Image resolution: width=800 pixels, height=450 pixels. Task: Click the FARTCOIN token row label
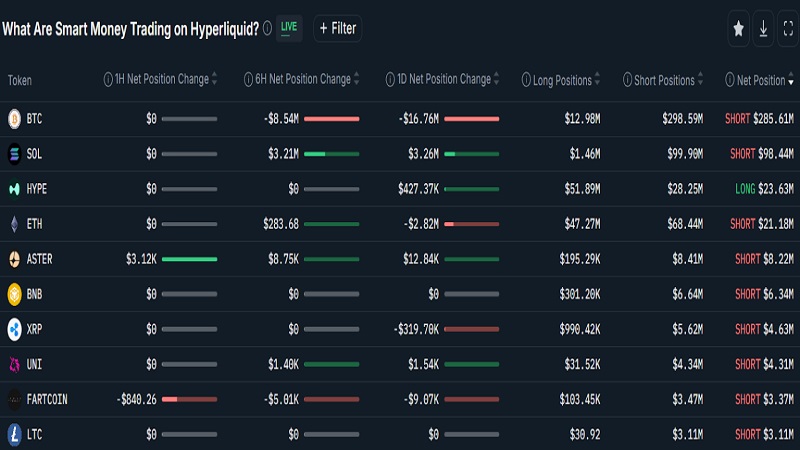(47, 399)
